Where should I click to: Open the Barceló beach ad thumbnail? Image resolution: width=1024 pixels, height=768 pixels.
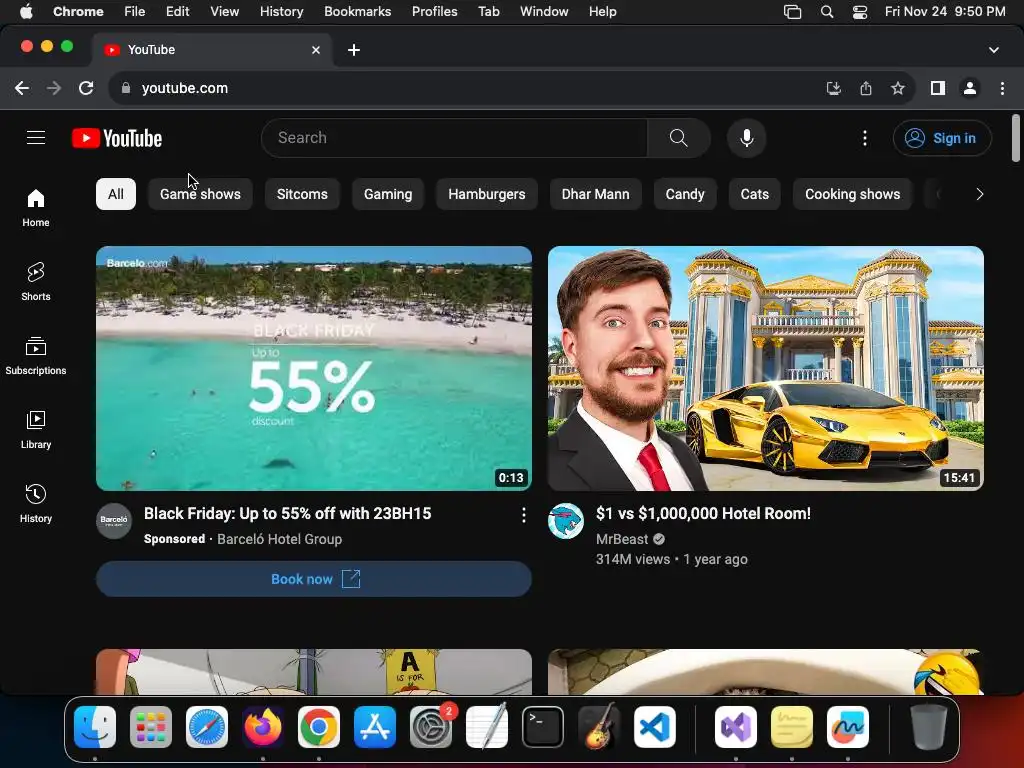tap(313, 368)
